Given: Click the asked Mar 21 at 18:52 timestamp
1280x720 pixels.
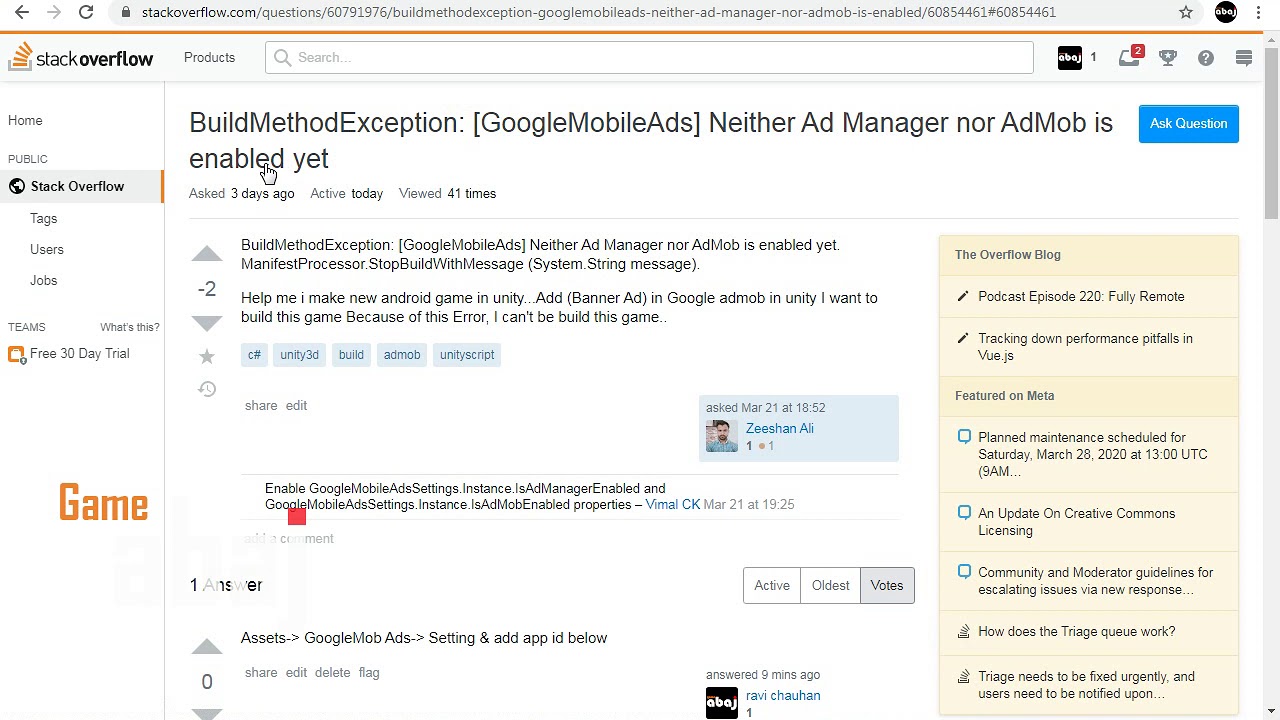Looking at the screenshot, I should pyautogui.click(x=765, y=407).
